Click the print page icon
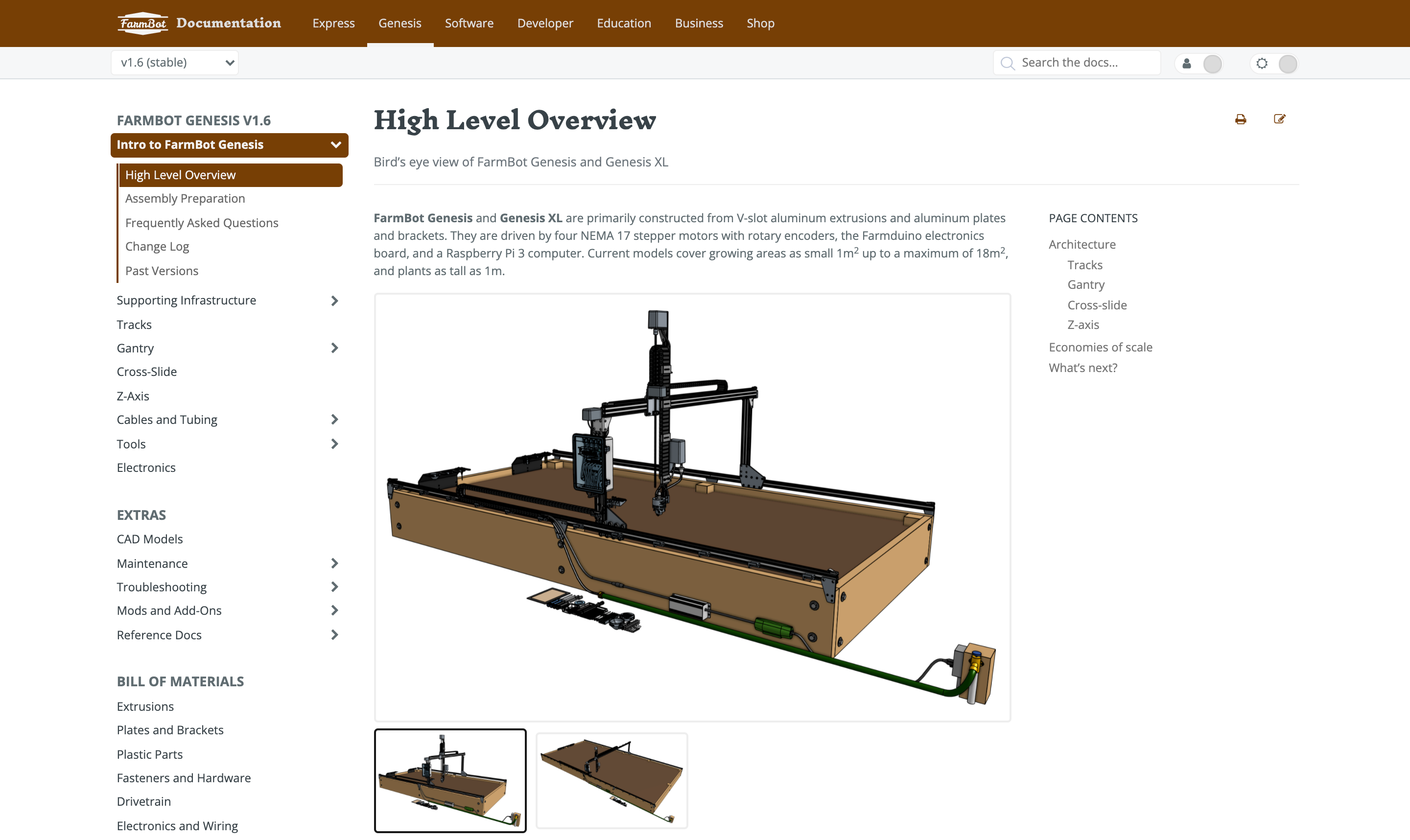Viewport: 1410px width, 840px height. (x=1240, y=119)
